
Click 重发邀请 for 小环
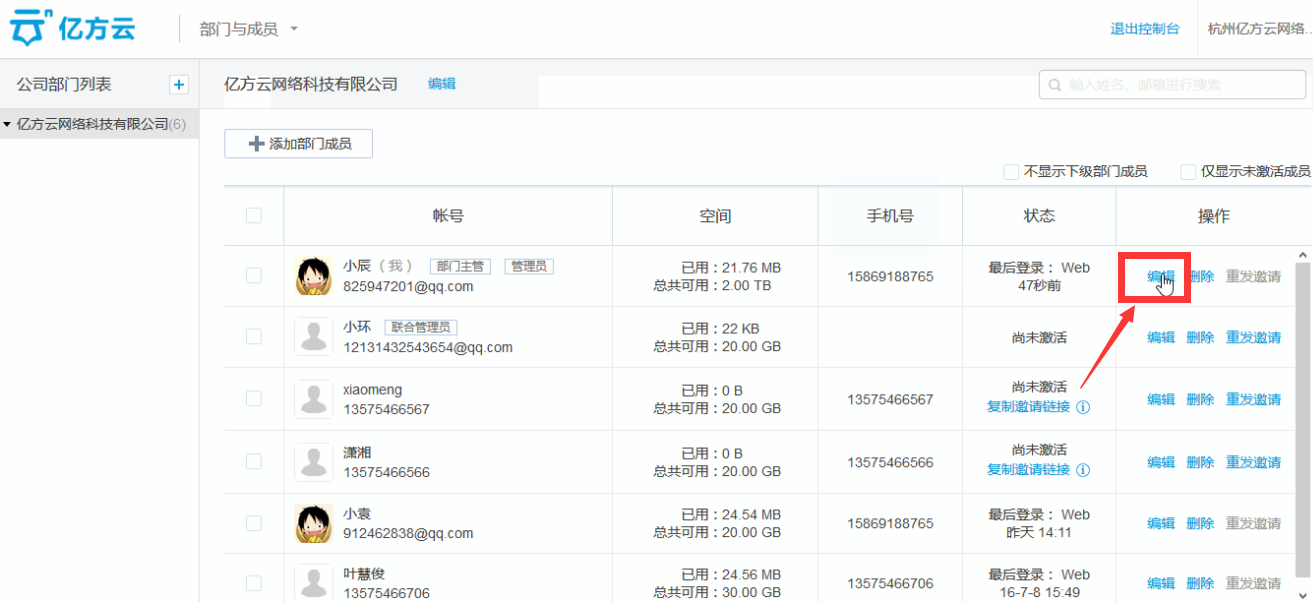click(x=1253, y=338)
